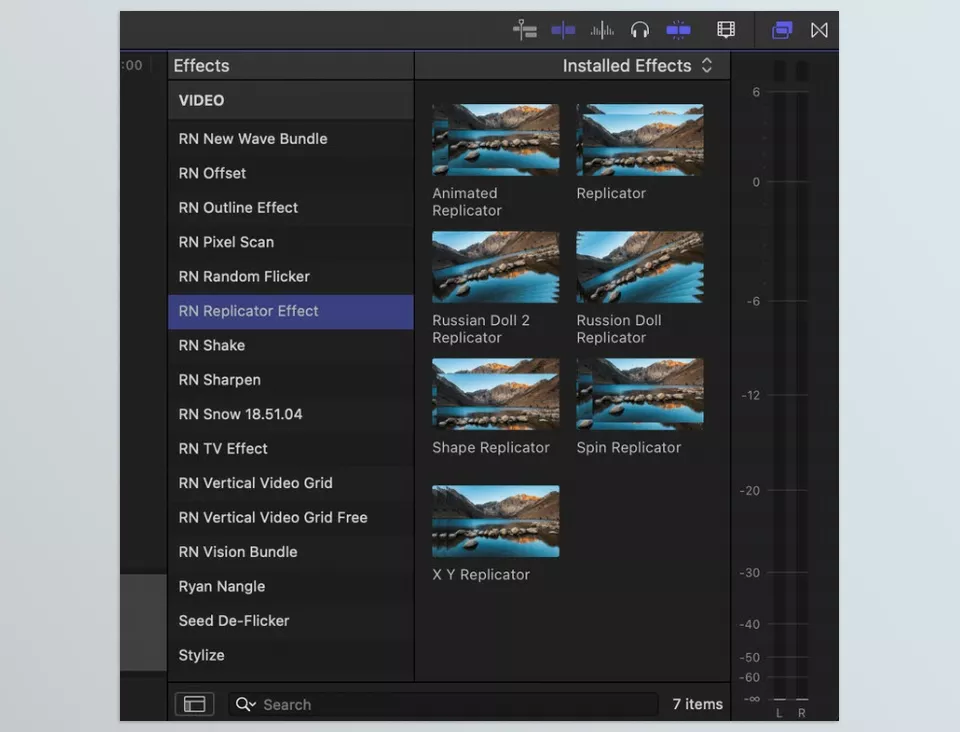Select RN Replicator Effect category

(x=291, y=311)
